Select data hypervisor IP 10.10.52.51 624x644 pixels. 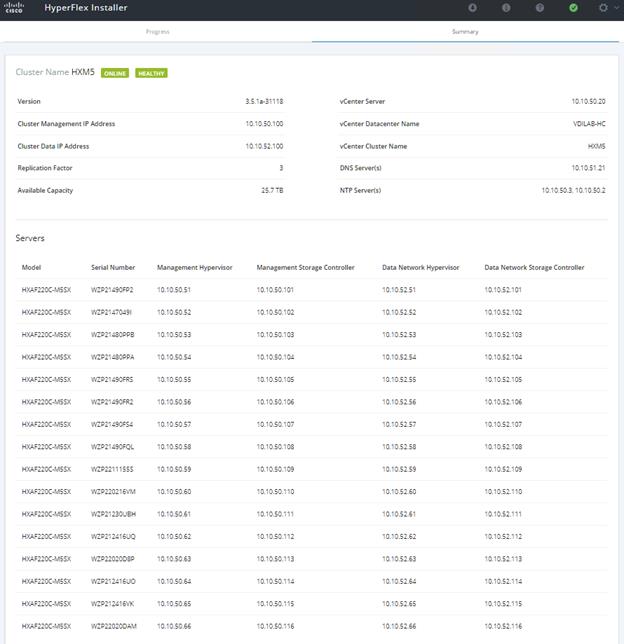(399, 290)
